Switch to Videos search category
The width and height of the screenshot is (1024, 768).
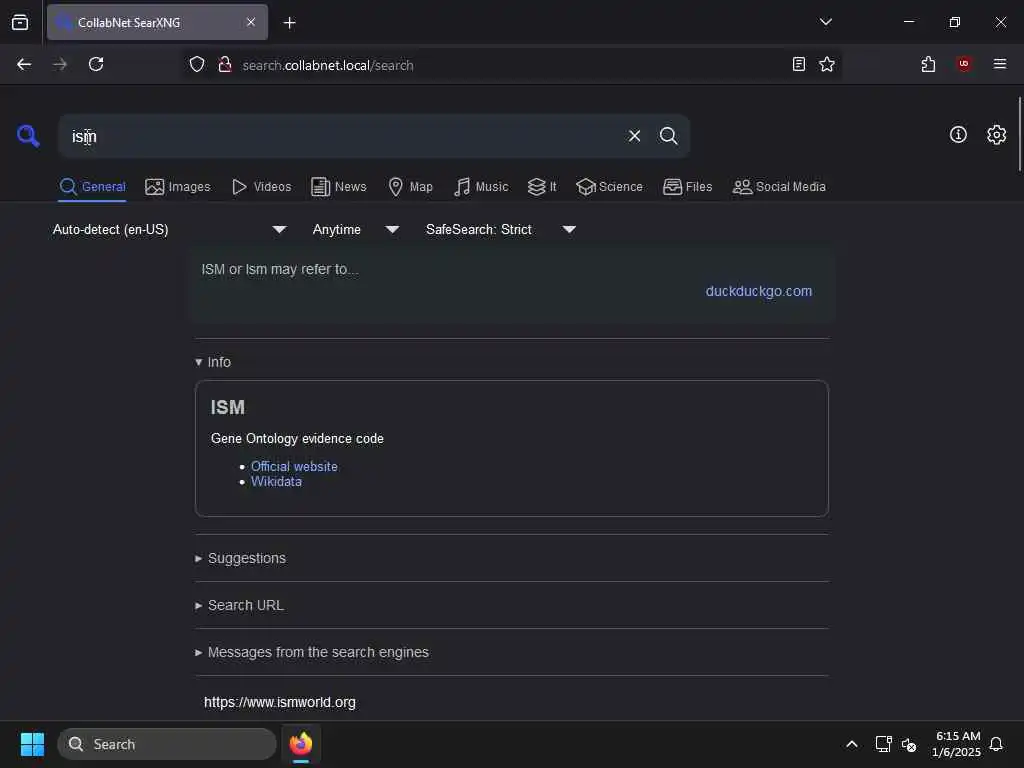pyautogui.click(x=261, y=187)
